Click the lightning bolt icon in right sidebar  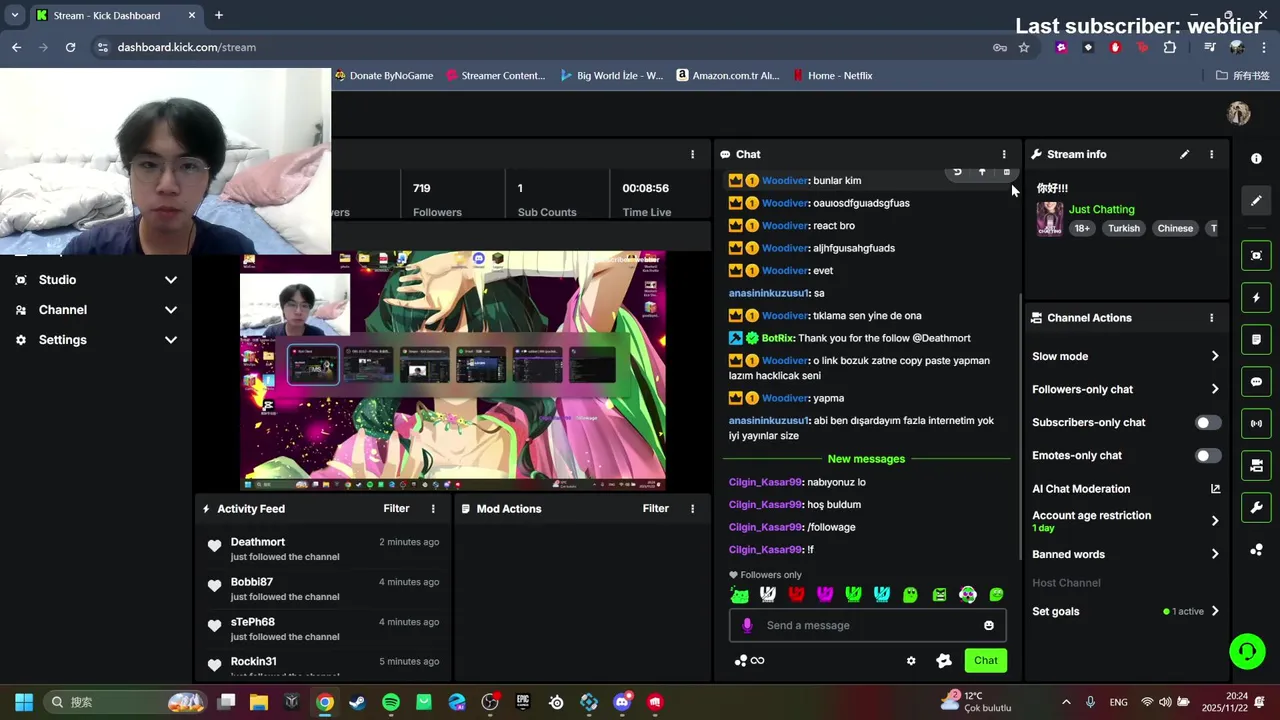point(1257,298)
